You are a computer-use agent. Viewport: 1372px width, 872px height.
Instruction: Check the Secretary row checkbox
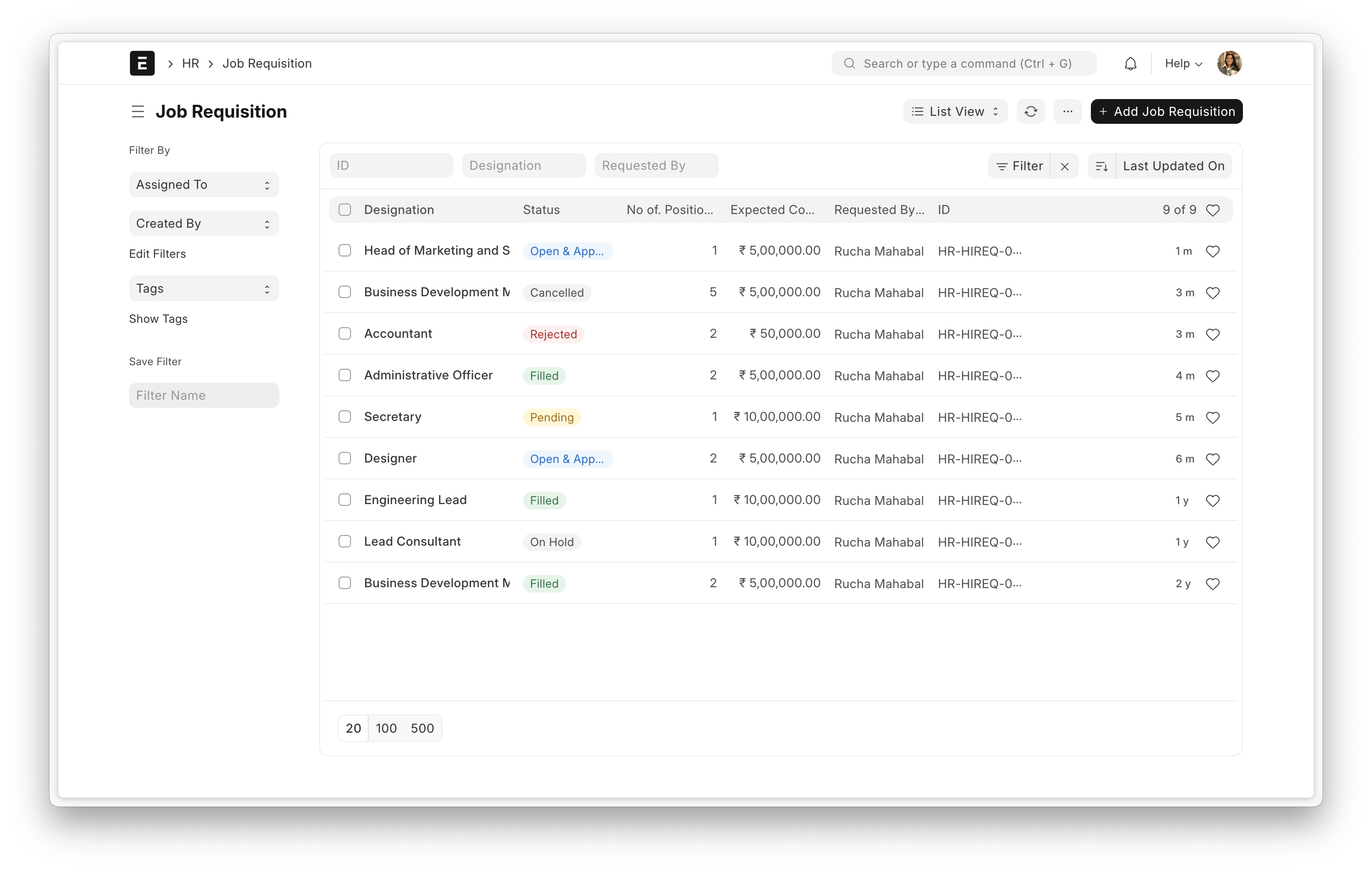(345, 417)
